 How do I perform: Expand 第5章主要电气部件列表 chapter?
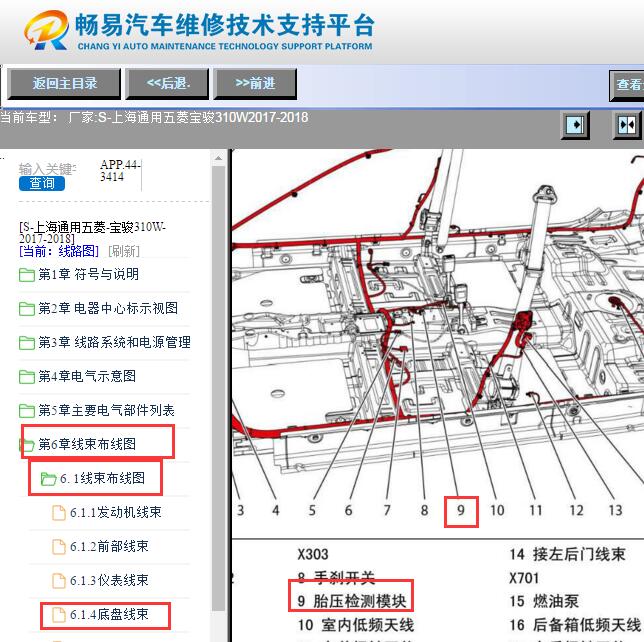click(106, 410)
